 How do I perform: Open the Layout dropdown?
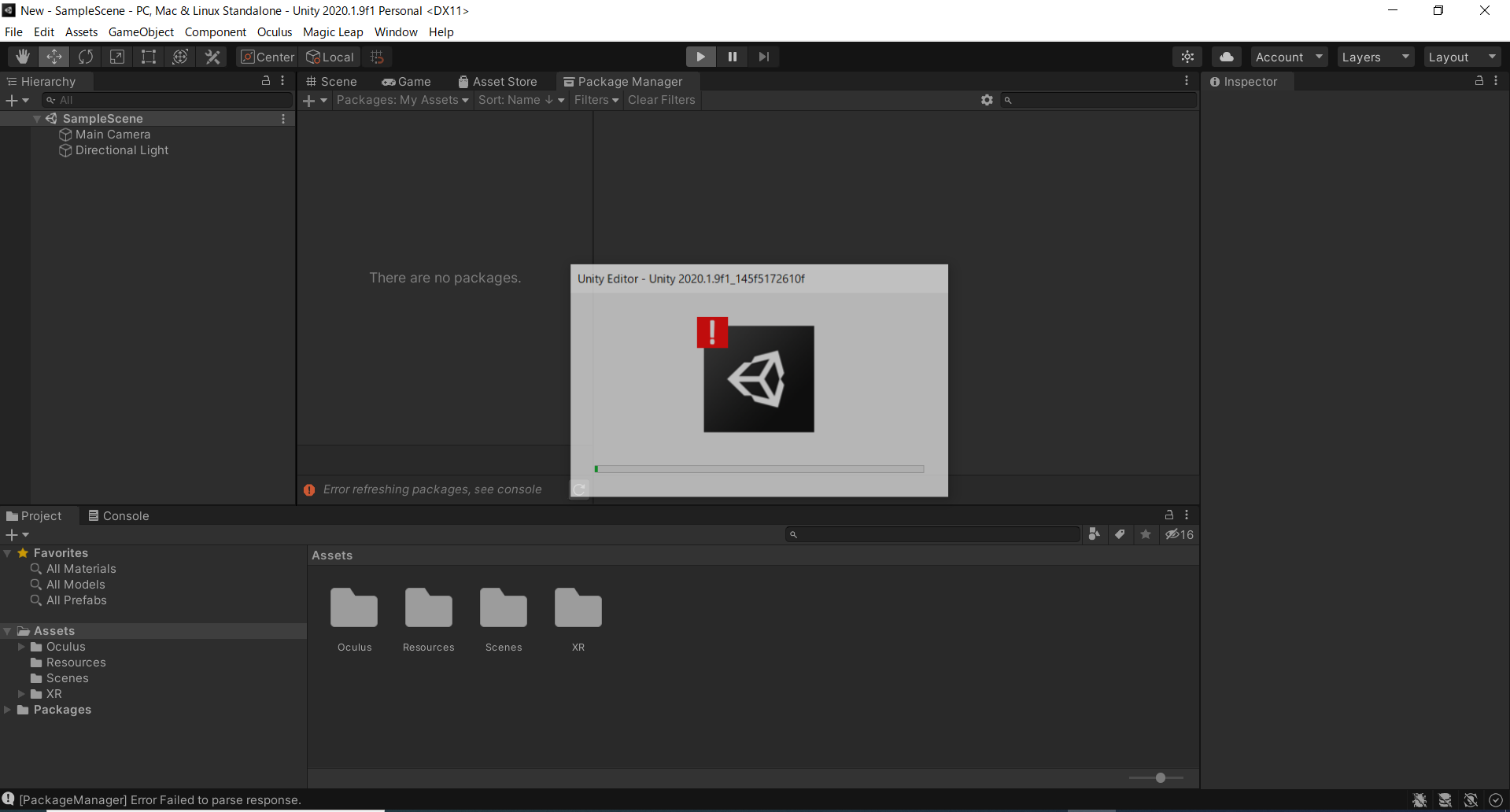click(1462, 57)
